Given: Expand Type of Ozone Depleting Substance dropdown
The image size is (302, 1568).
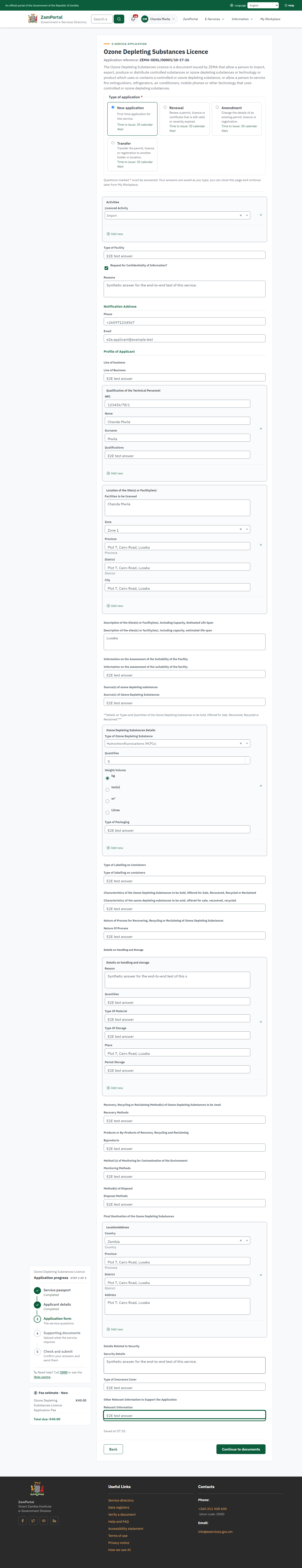Looking at the screenshot, I should coord(247,743).
